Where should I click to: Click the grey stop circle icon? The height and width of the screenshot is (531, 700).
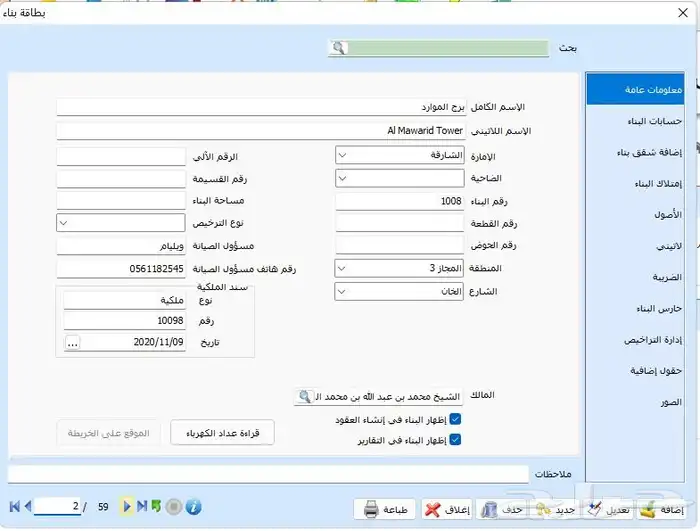click(174, 507)
